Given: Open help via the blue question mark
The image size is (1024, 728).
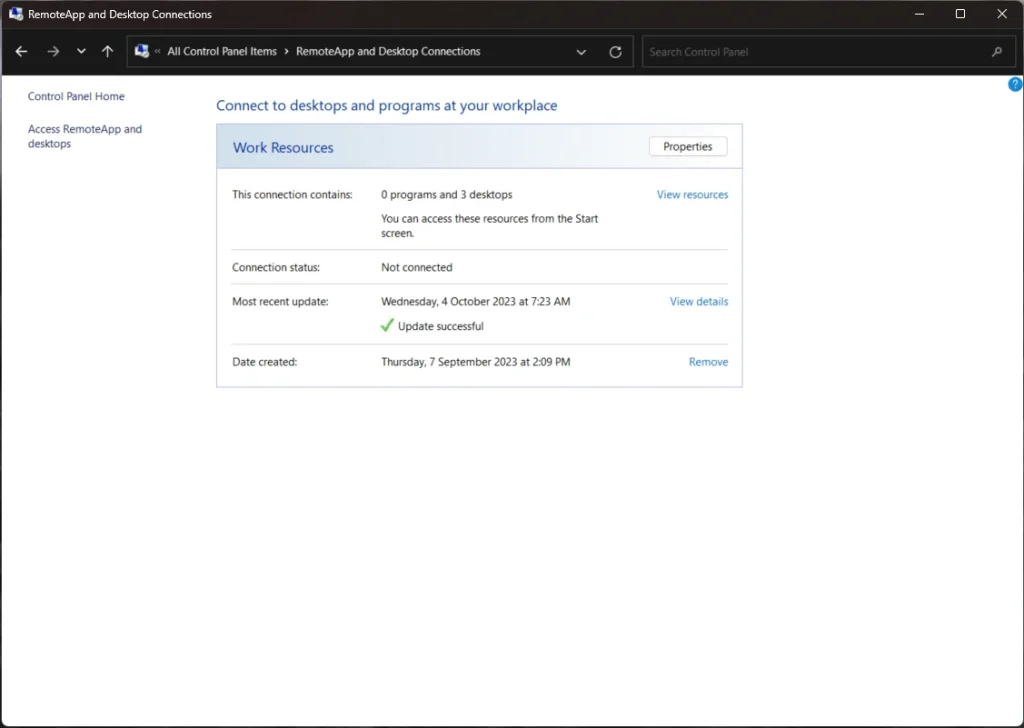Looking at the screenshot, I should [x=1015, y=84].
